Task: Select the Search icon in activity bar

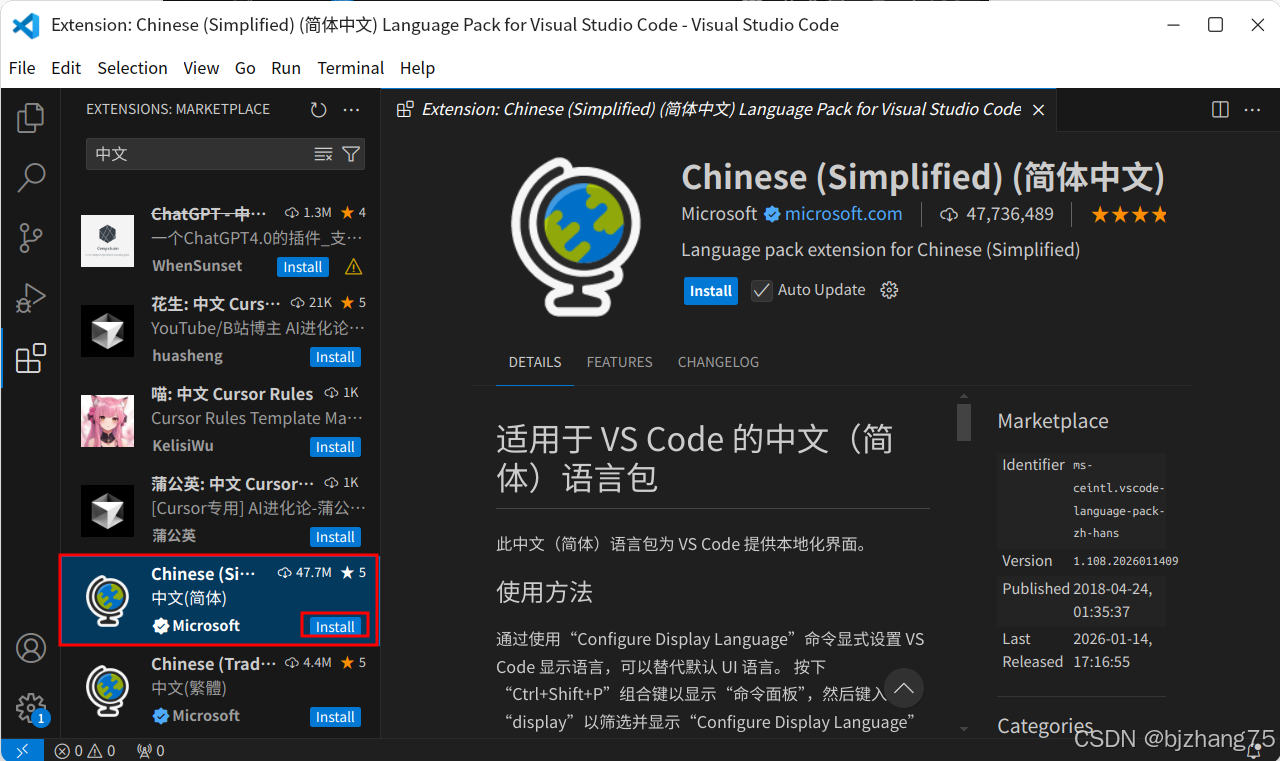Action: pyautogui.click(x=30, y=177)
